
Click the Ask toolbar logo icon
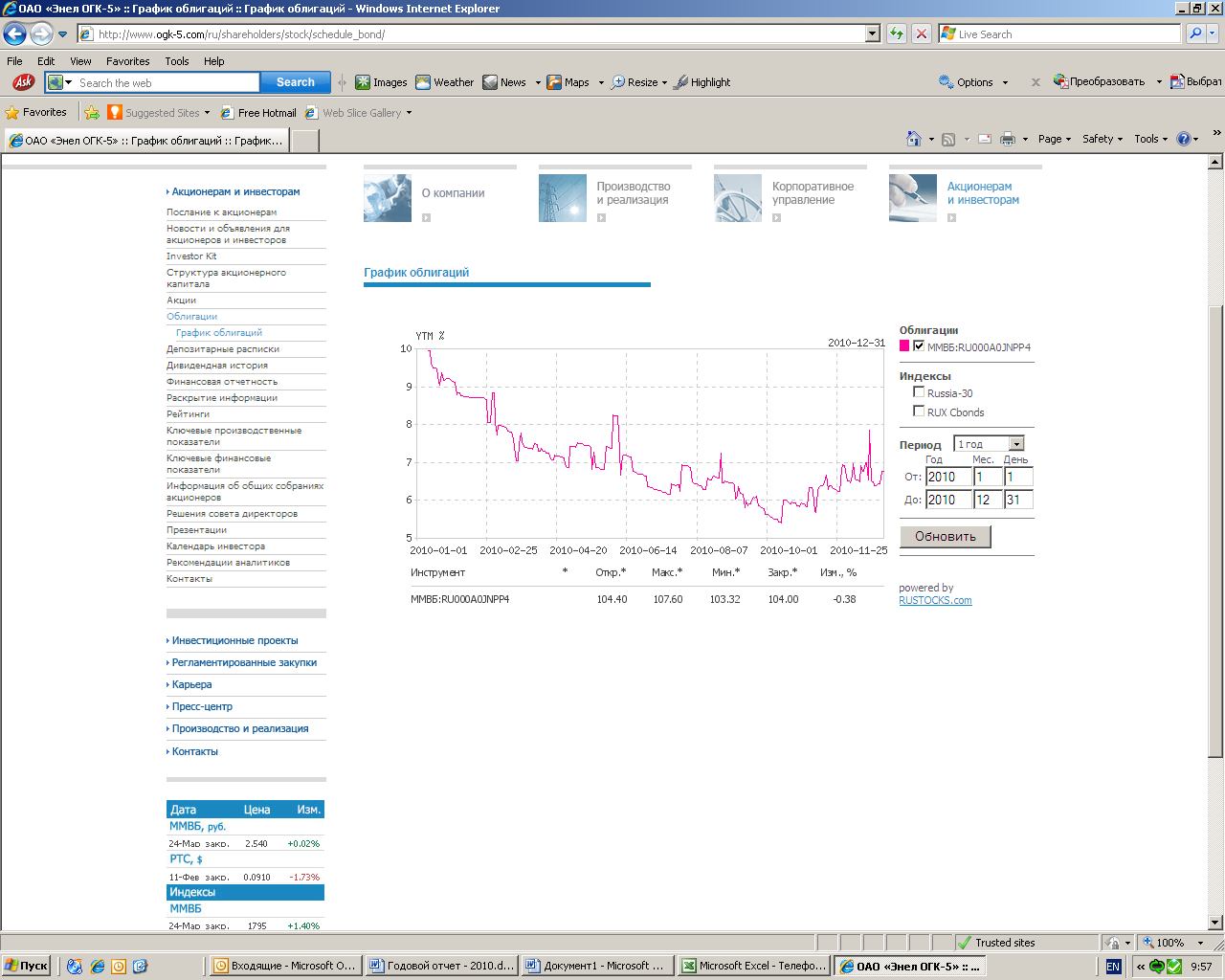tap(23, 82)
